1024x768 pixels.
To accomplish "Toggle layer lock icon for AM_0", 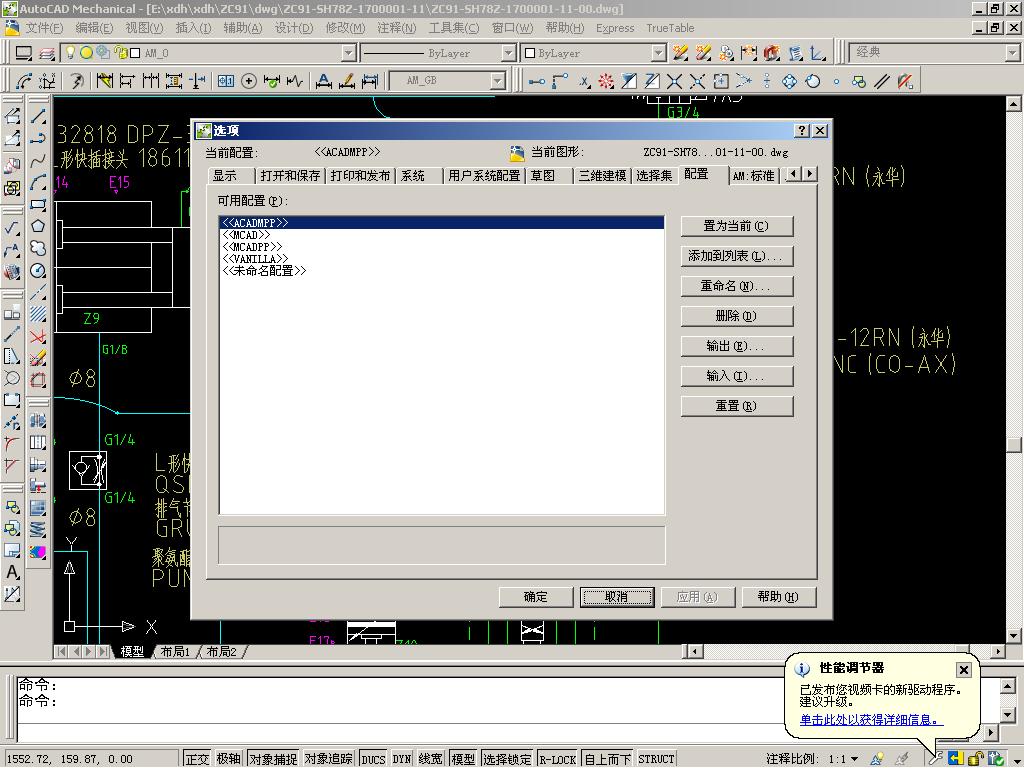I will tap(121, 52).
